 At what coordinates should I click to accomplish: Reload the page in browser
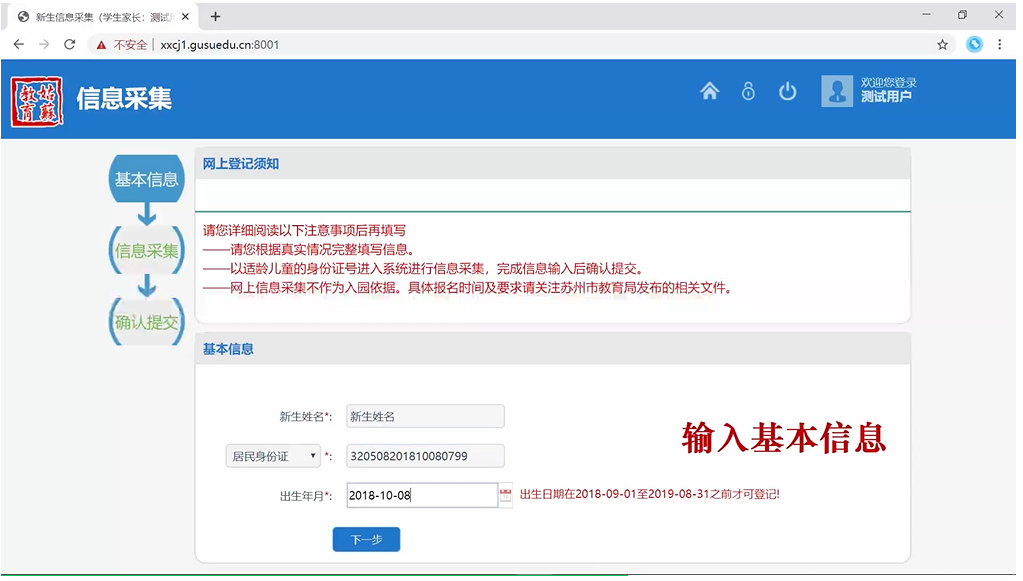[x=70, y=45]
